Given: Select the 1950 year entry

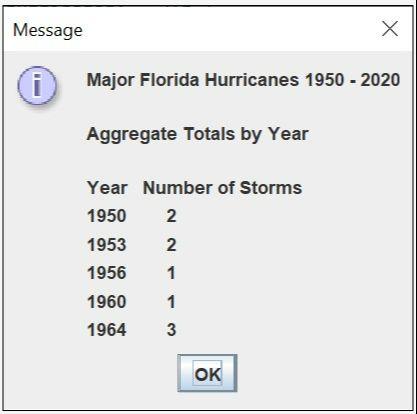Looking at the screenshot, I should tap(107, 216).
